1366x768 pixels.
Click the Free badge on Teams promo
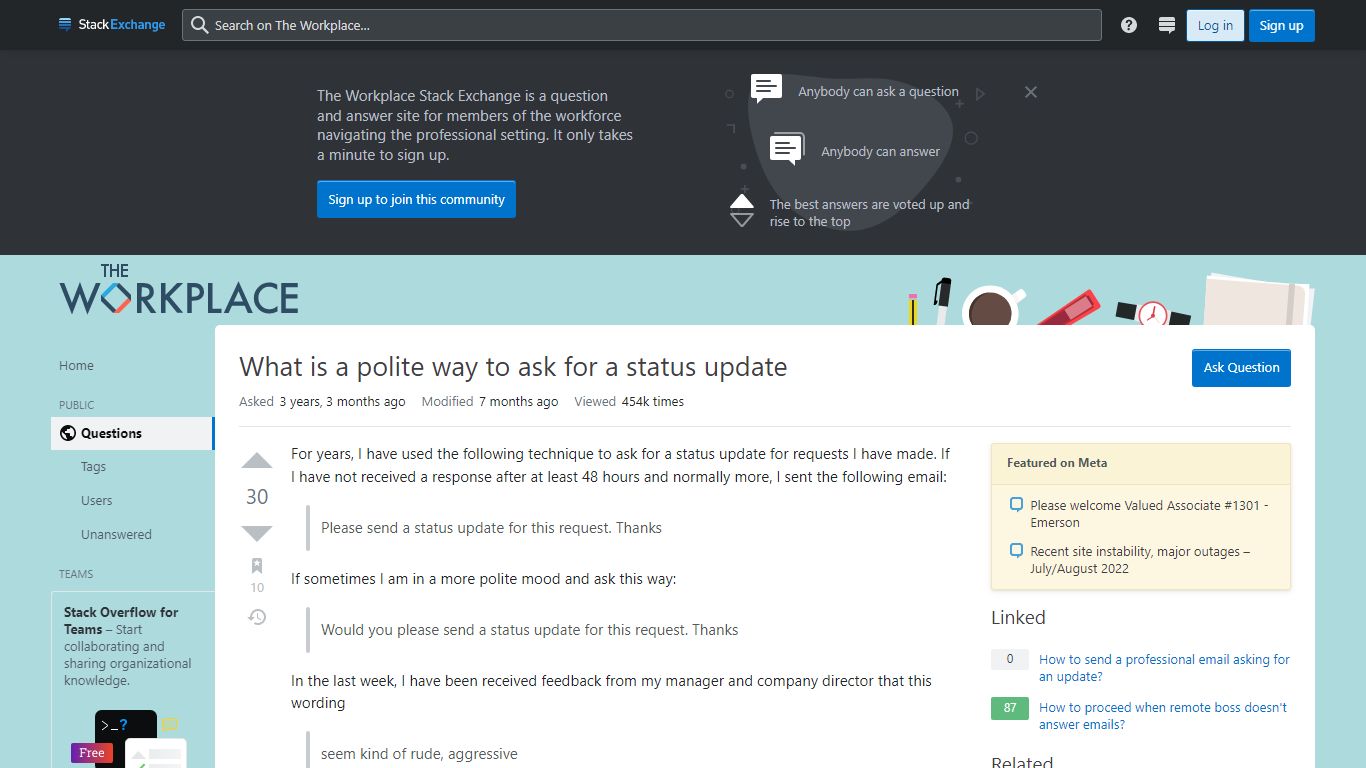coord(92,752)
